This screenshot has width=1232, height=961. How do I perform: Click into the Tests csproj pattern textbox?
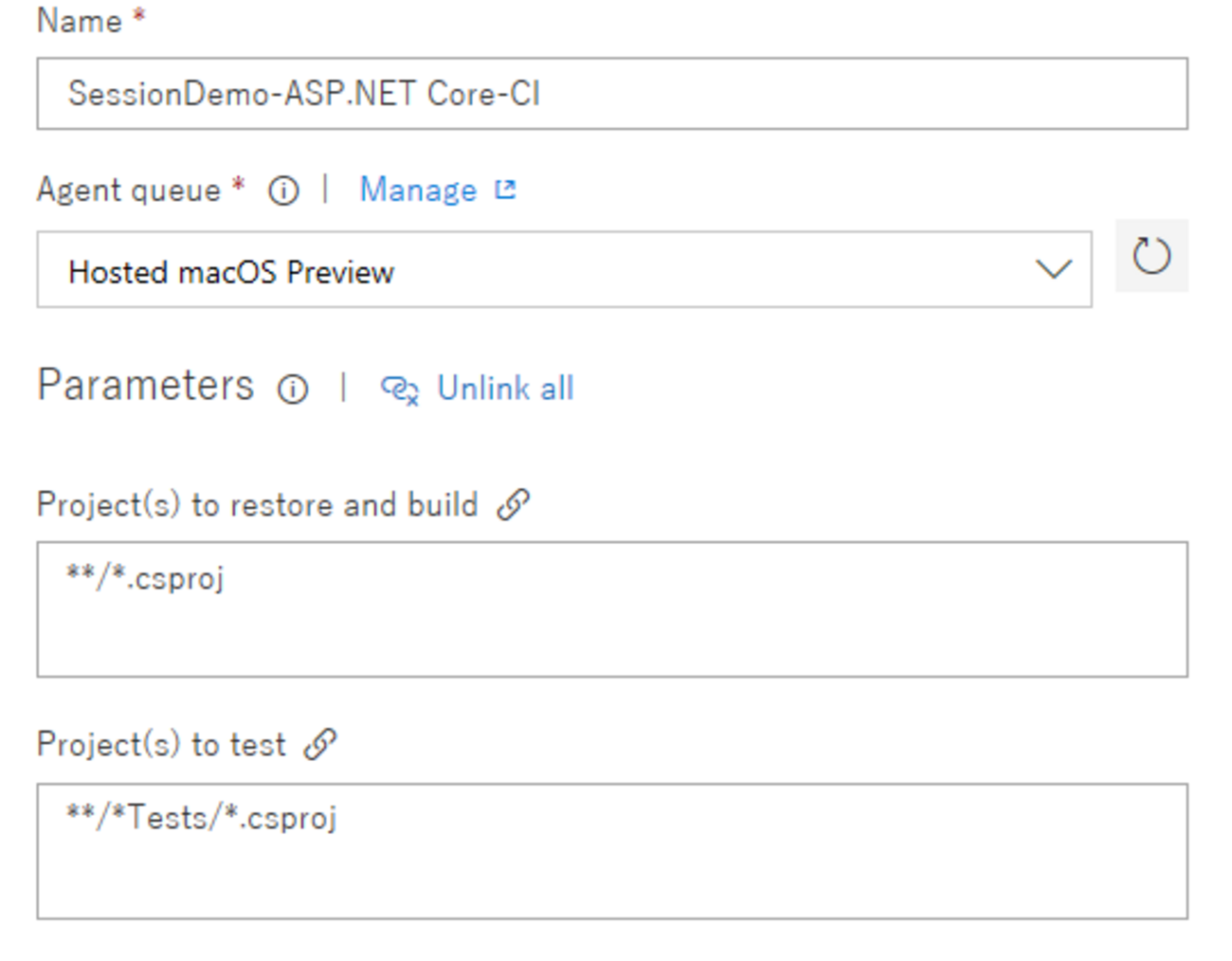611,850
